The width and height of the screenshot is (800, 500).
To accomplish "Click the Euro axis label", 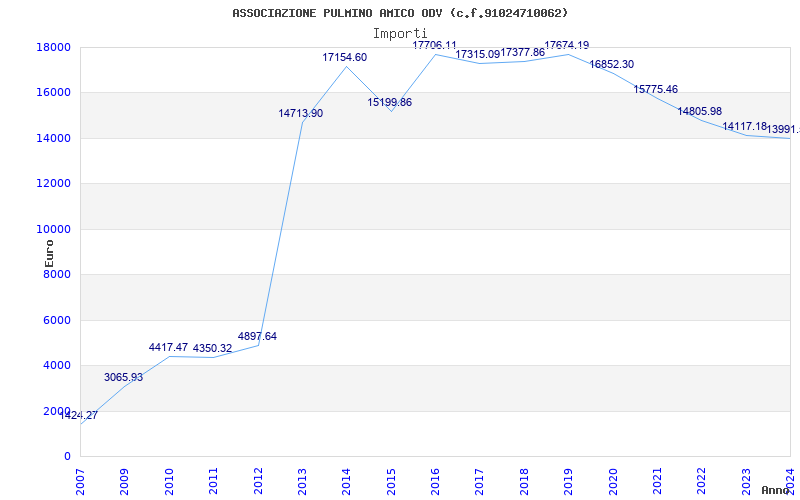I will (49, 253).
